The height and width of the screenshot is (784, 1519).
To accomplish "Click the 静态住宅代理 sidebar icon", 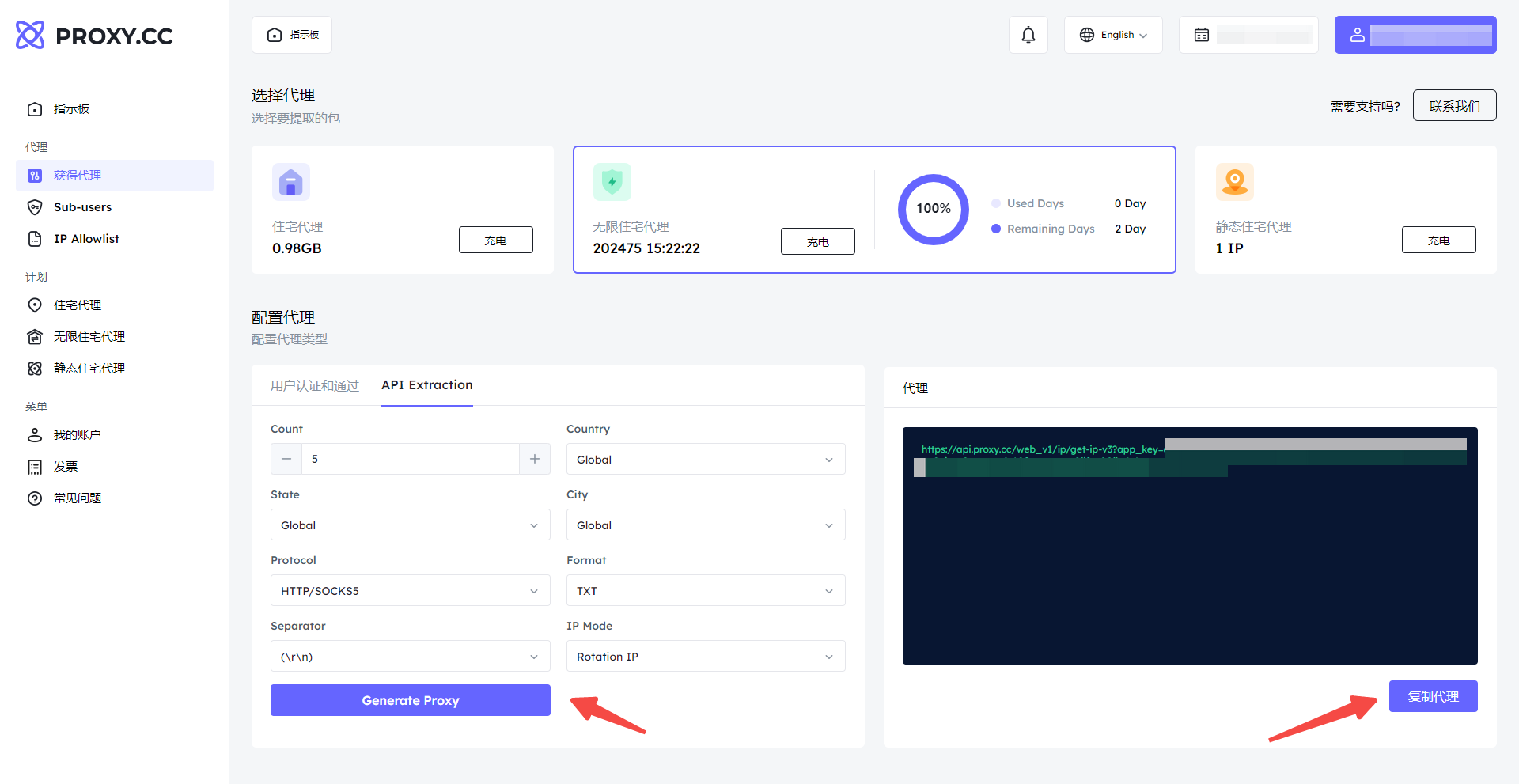I will (35, 369).
